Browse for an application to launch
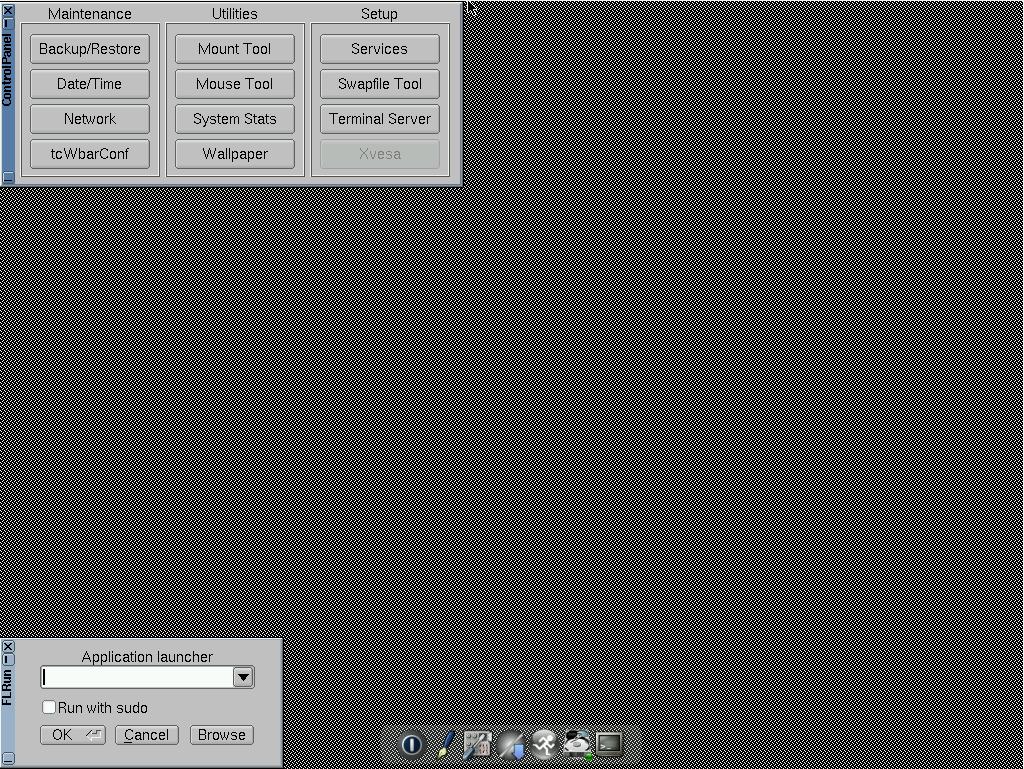The image size is (1024, 769). coord(221,735)
